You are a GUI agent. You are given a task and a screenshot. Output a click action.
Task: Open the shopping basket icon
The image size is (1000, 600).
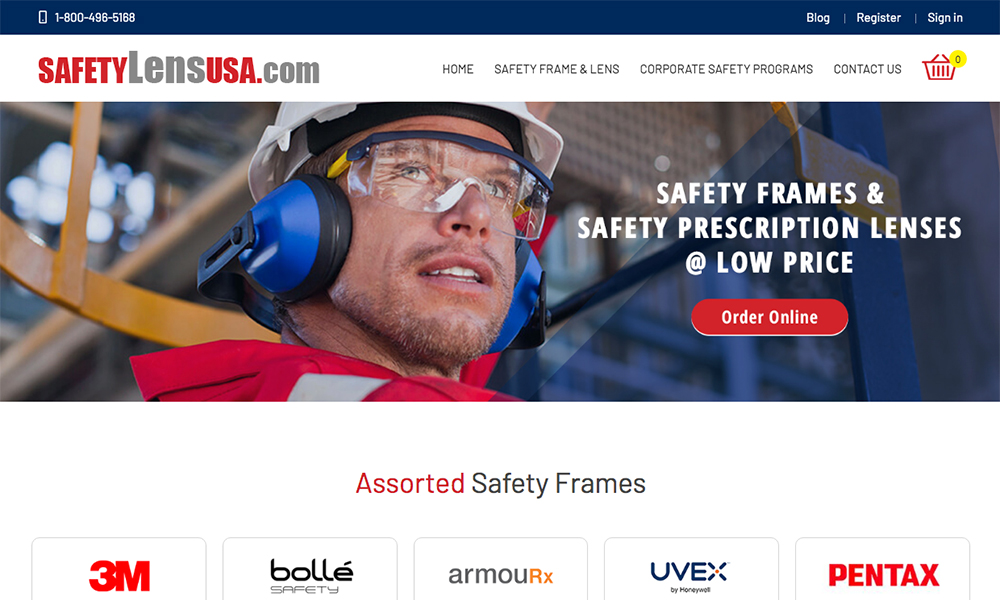[939, 67]
